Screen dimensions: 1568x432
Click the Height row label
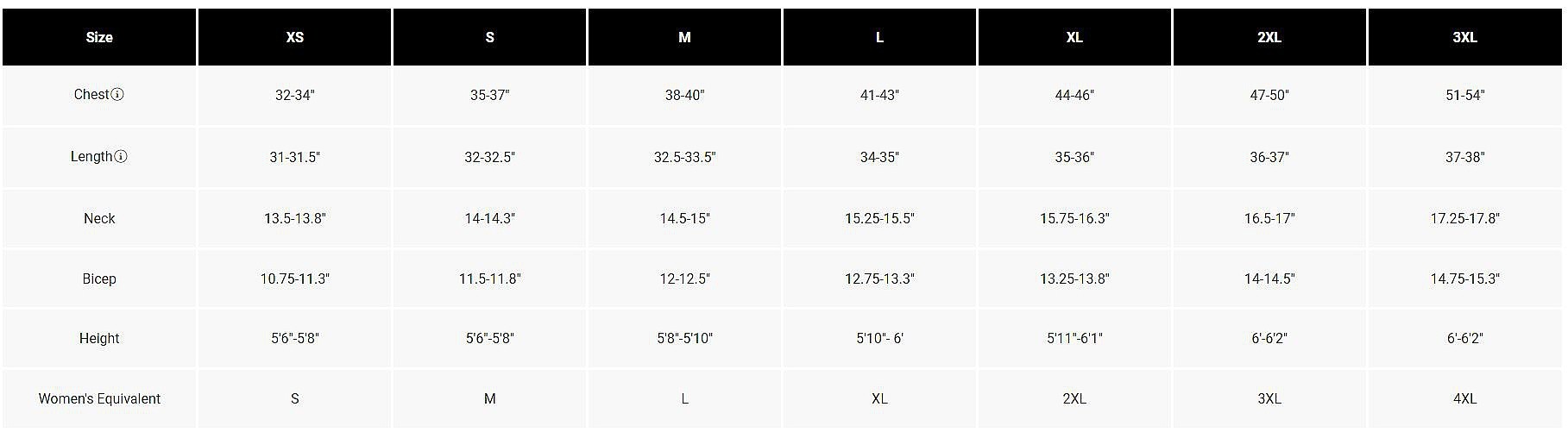99,338
